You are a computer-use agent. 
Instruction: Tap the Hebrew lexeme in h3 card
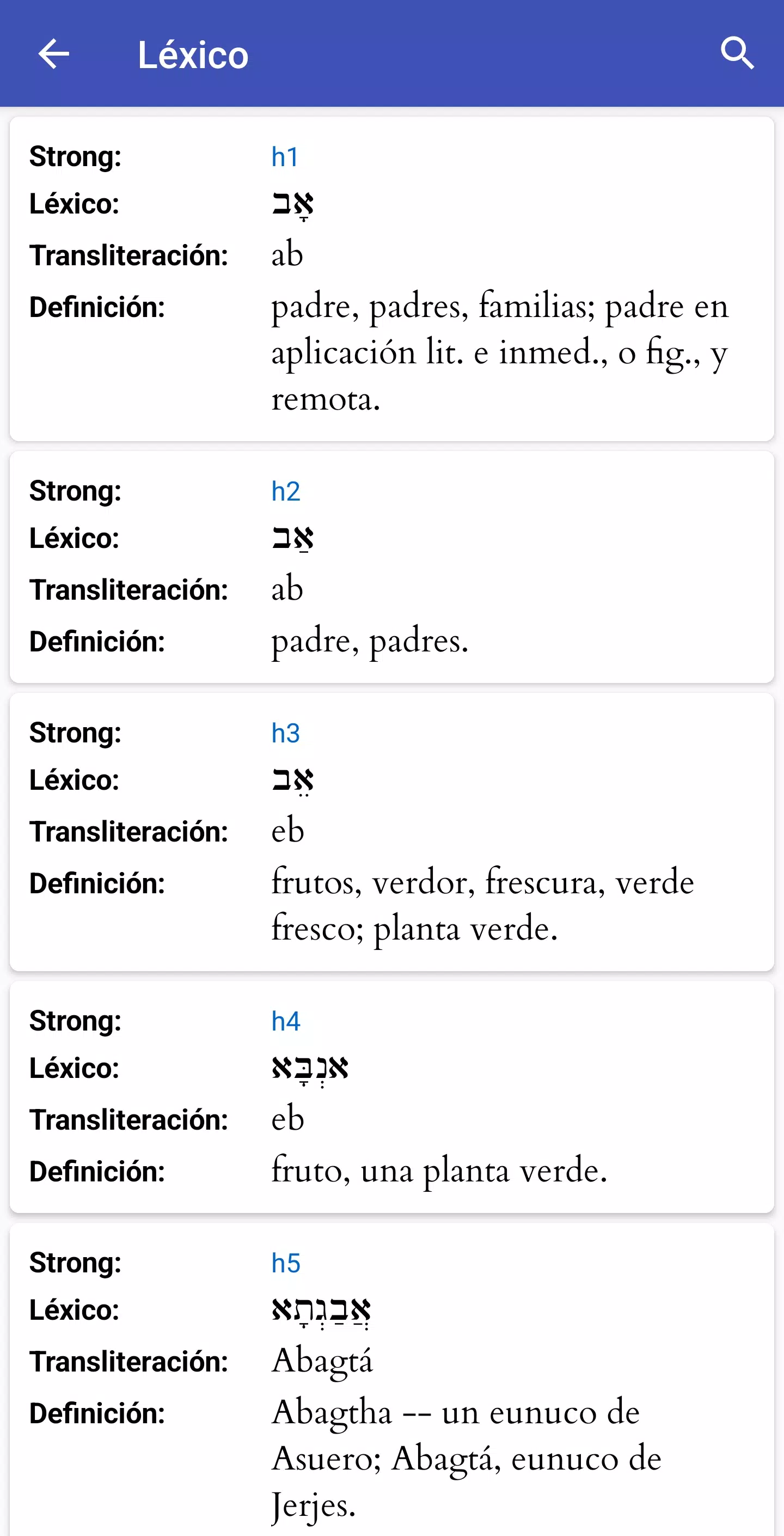pyautogui.click(x=293, y=781)
